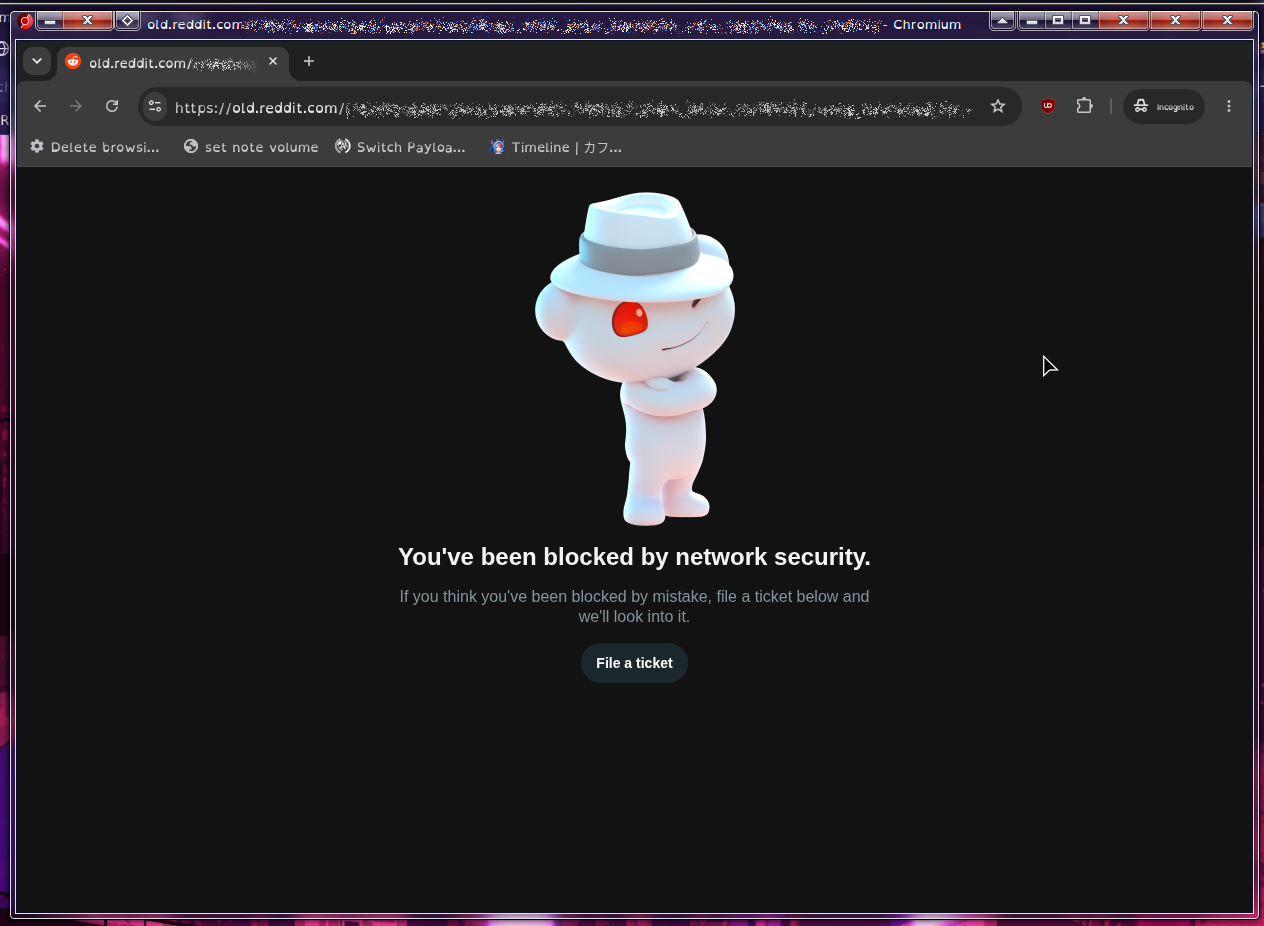Open the Chromium three-dot menu

click(1229, 106)
